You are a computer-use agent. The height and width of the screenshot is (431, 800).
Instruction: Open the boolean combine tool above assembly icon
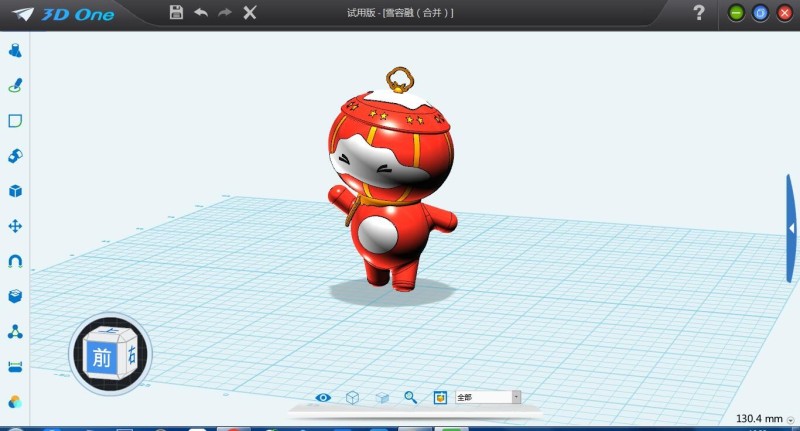coord(15,296)
